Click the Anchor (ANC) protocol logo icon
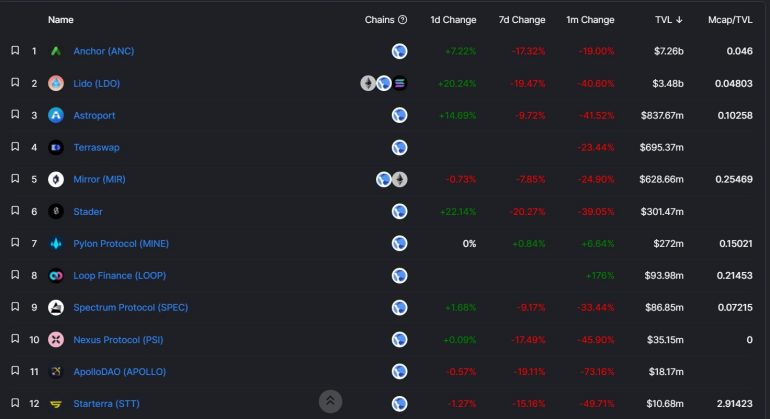Screen dimensions: 770x419 tap(56, 51)
